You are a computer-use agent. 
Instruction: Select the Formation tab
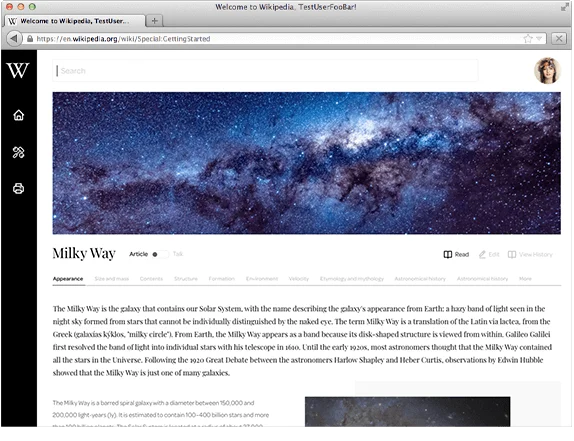point(221,279)
